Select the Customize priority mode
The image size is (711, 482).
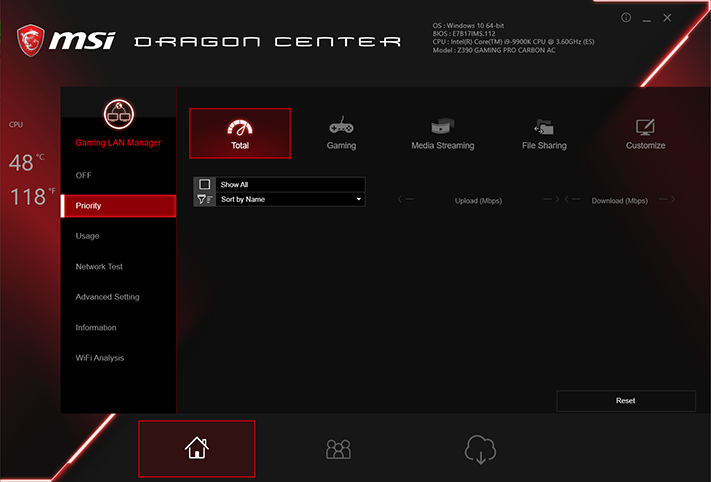(645, 133)
